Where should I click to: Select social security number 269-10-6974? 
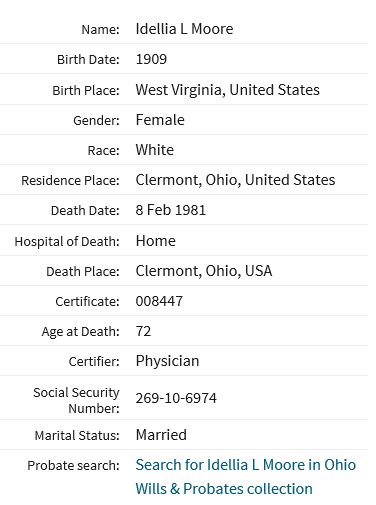(176, 398)
